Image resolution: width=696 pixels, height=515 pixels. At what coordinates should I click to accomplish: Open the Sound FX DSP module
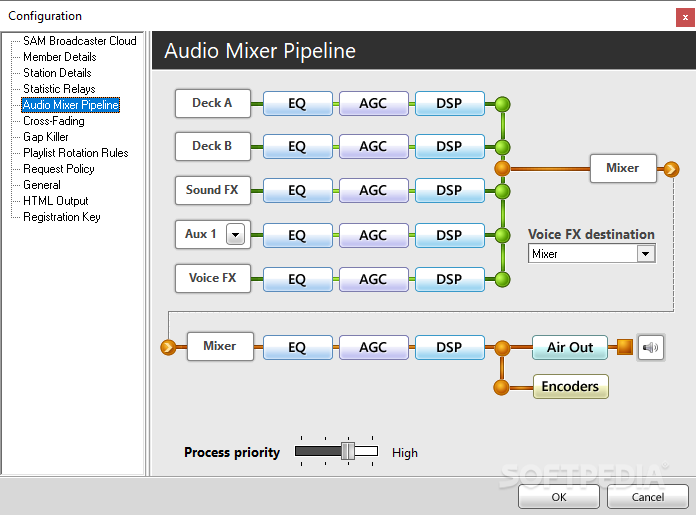450,190
